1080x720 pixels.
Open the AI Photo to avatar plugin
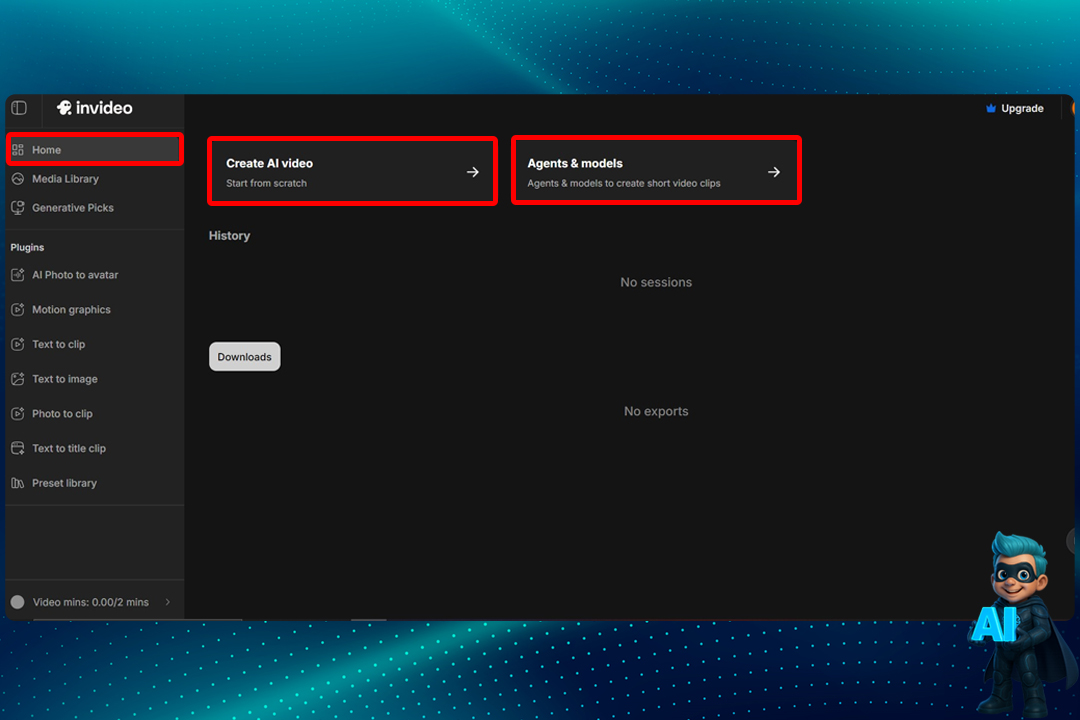[74, 275]
